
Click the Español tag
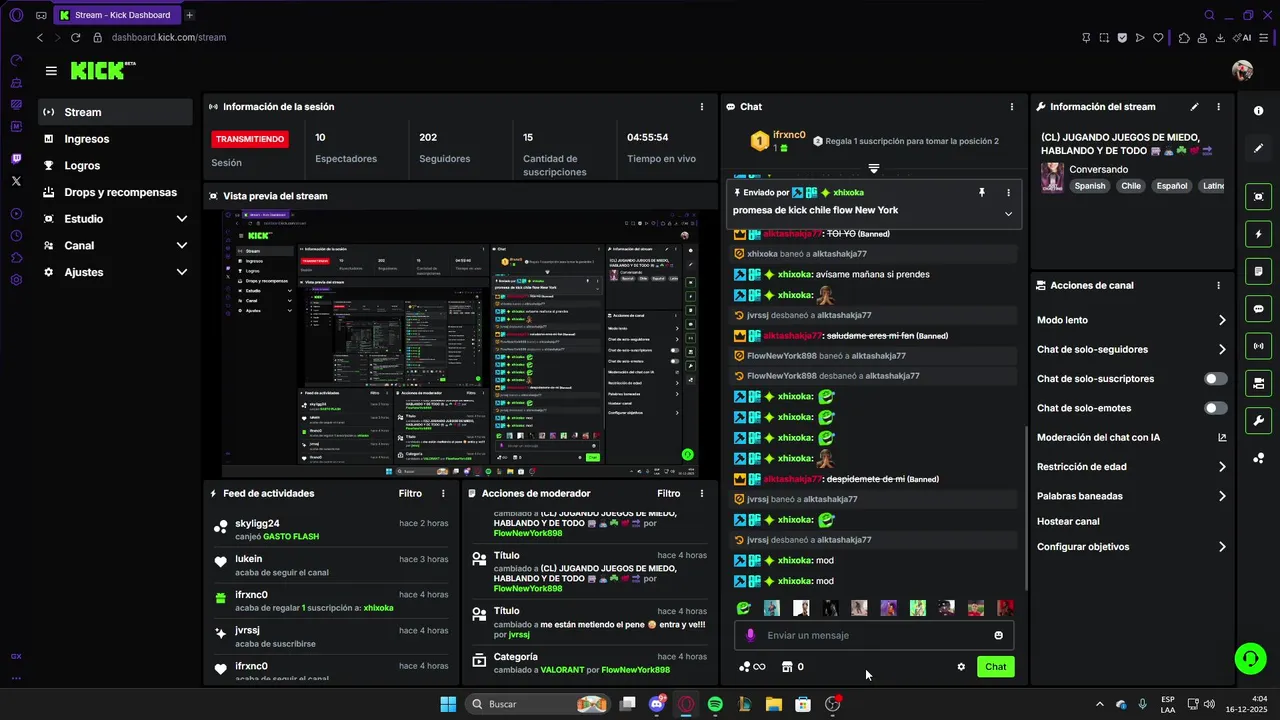1172,186
